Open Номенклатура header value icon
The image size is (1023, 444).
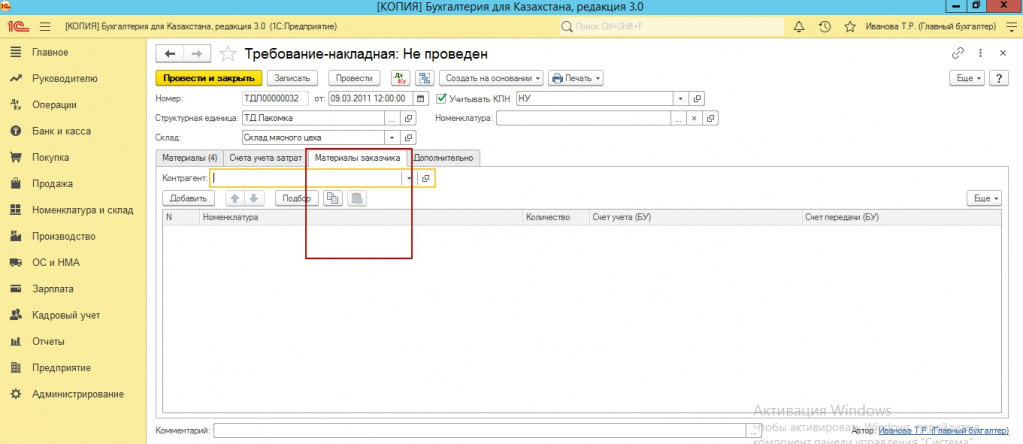click(710, 119)
